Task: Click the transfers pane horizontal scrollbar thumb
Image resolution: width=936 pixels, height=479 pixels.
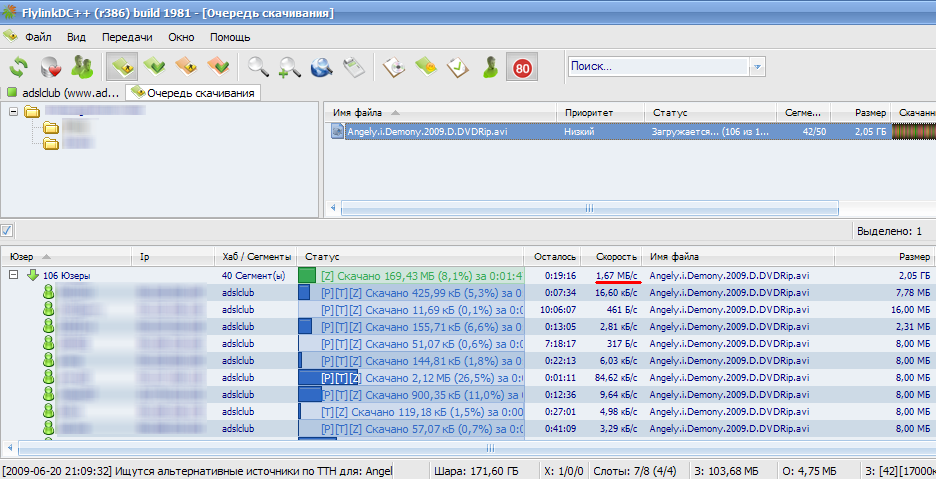Action: click(x=490, y=448)
